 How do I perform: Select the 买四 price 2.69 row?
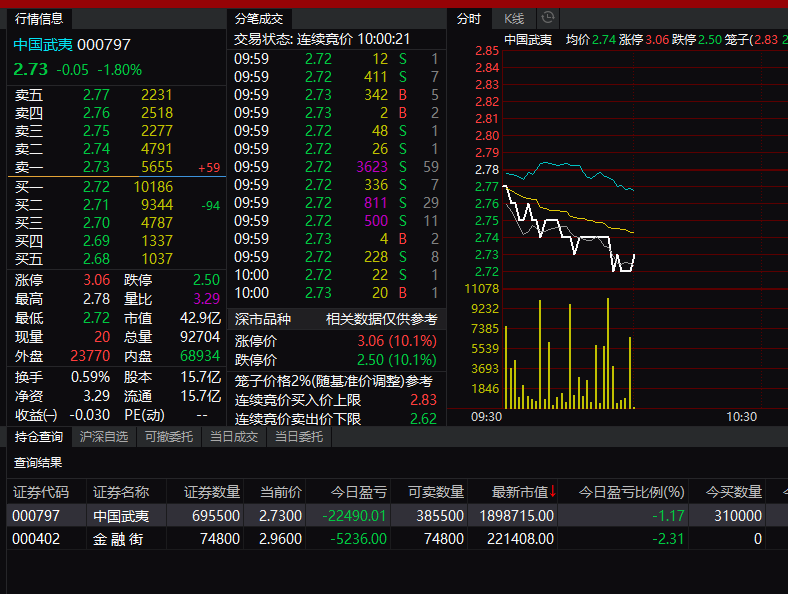(117, 241)
